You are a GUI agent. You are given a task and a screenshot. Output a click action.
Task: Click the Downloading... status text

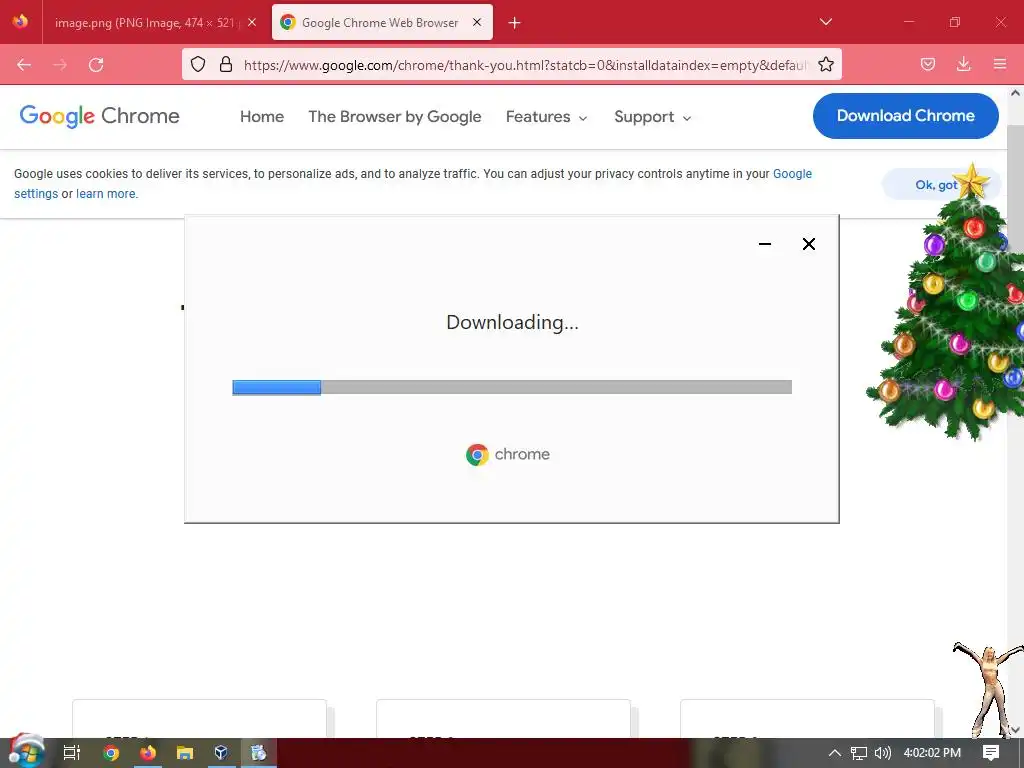[x=512, y=323]
